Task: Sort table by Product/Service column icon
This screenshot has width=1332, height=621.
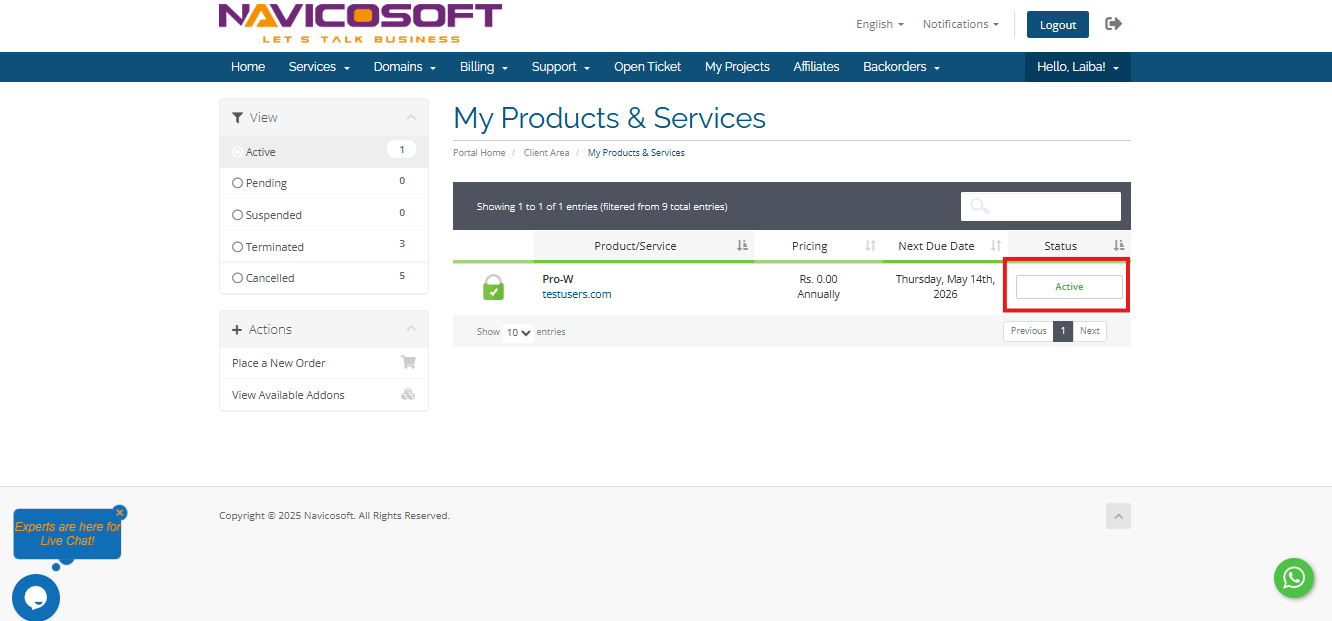Action: (x=742, y=246)
